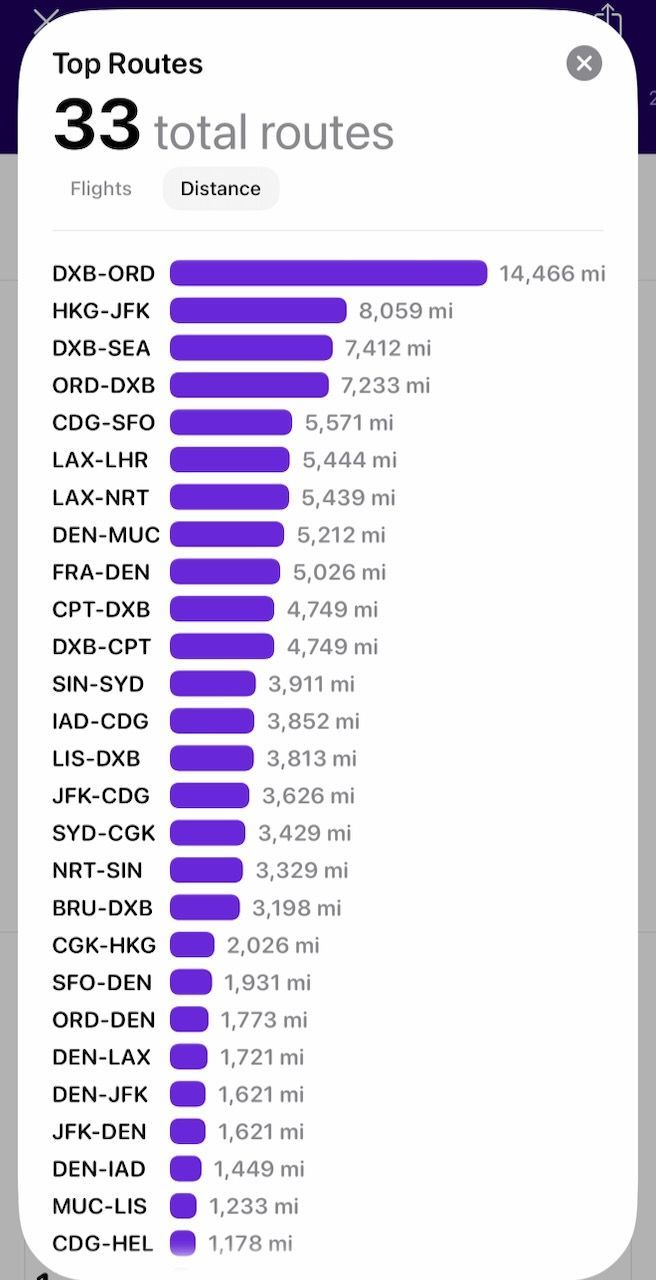Image resolution: width=656 pixels, height=1280 pixels.
Task: Select the Distance tab
Action: [x=221, y=189]
